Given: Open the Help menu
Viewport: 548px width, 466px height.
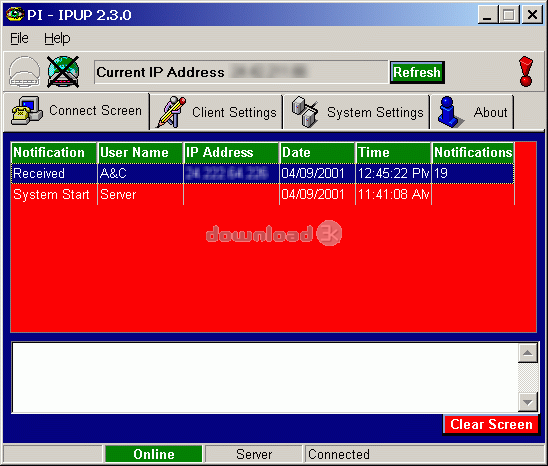Looking at the screenshot, I should pyautogui.click(x=57, y=38).
